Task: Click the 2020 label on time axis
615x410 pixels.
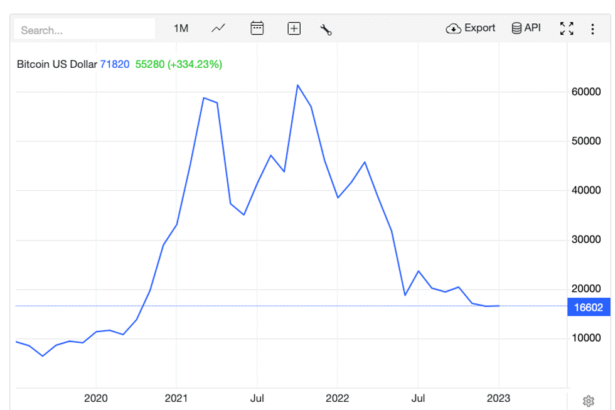Action: coord(96,396)
